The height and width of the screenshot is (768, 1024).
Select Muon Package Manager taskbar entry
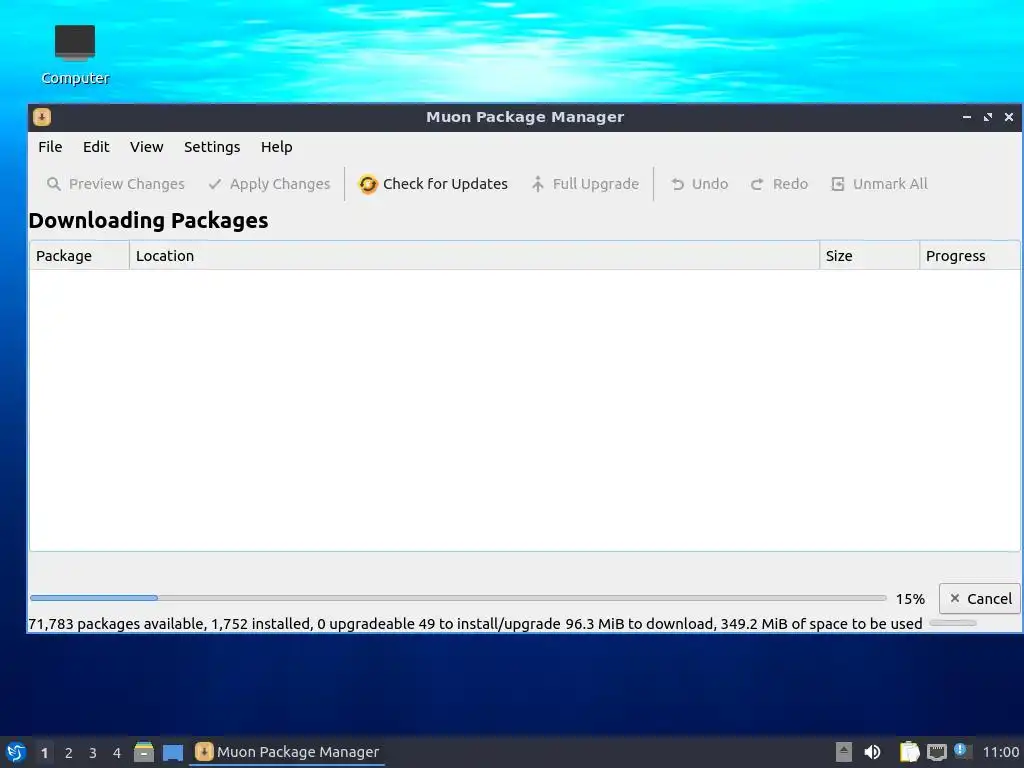pyautogui.click(x=287, y=752)
